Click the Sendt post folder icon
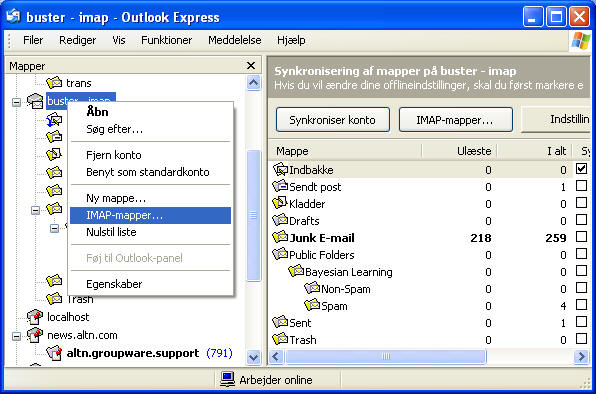 pos(281,186)
